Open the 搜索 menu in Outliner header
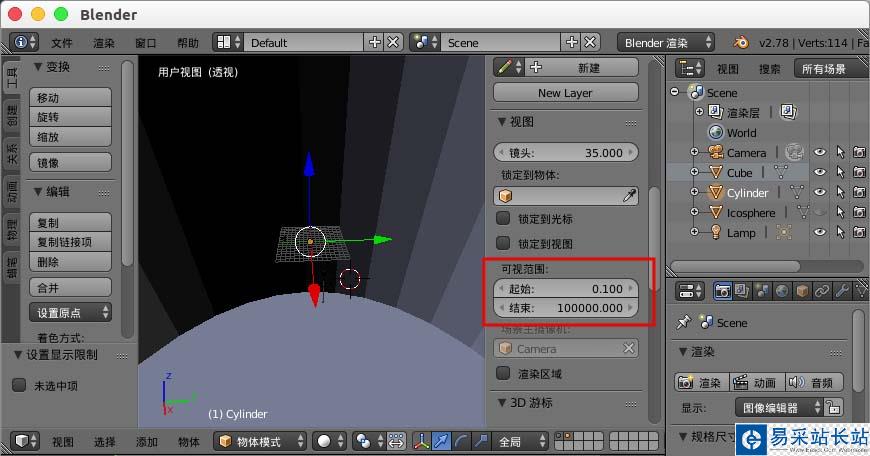 [769, 69]
